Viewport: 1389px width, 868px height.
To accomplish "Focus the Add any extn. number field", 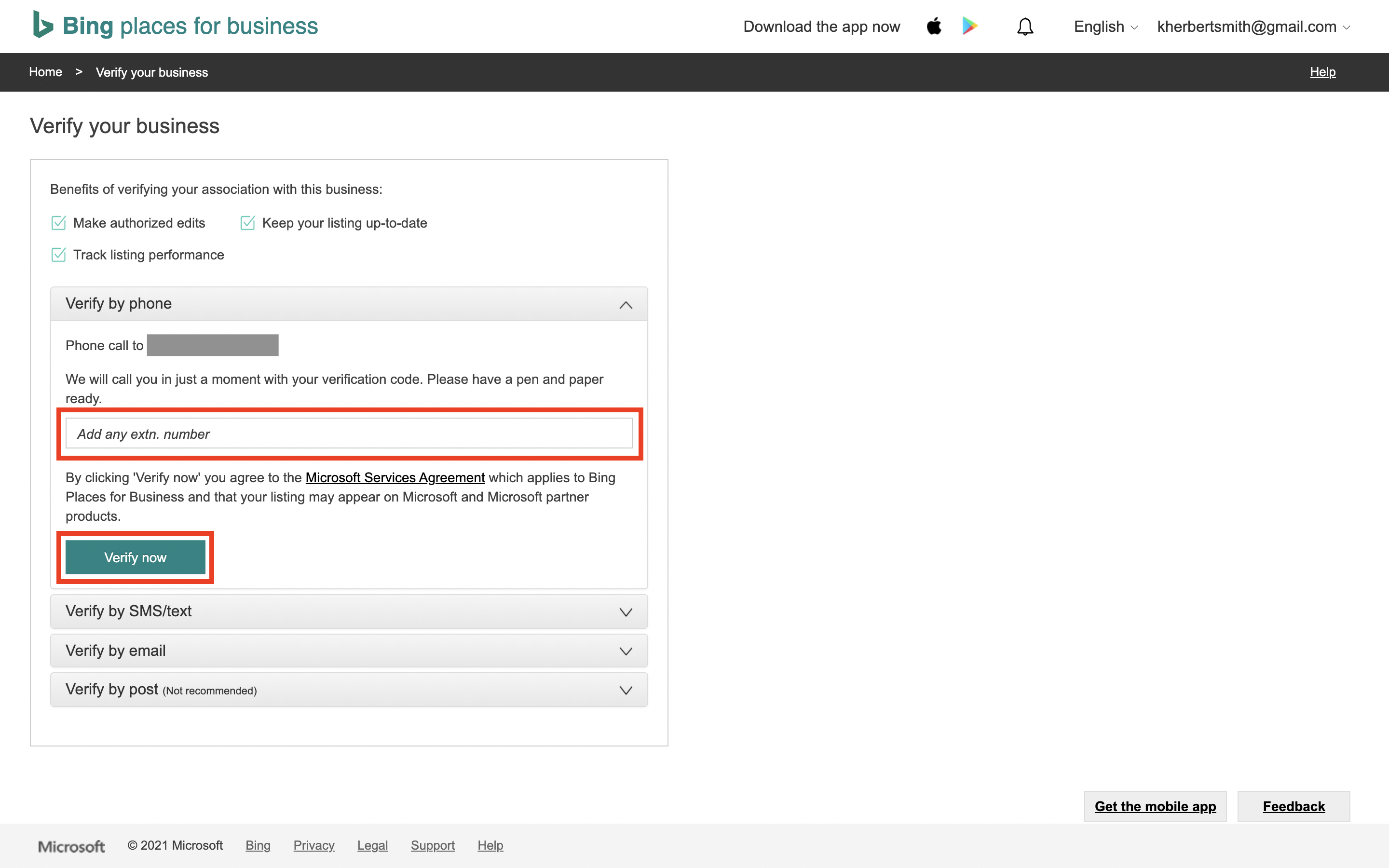I will [x=349, y=434].
